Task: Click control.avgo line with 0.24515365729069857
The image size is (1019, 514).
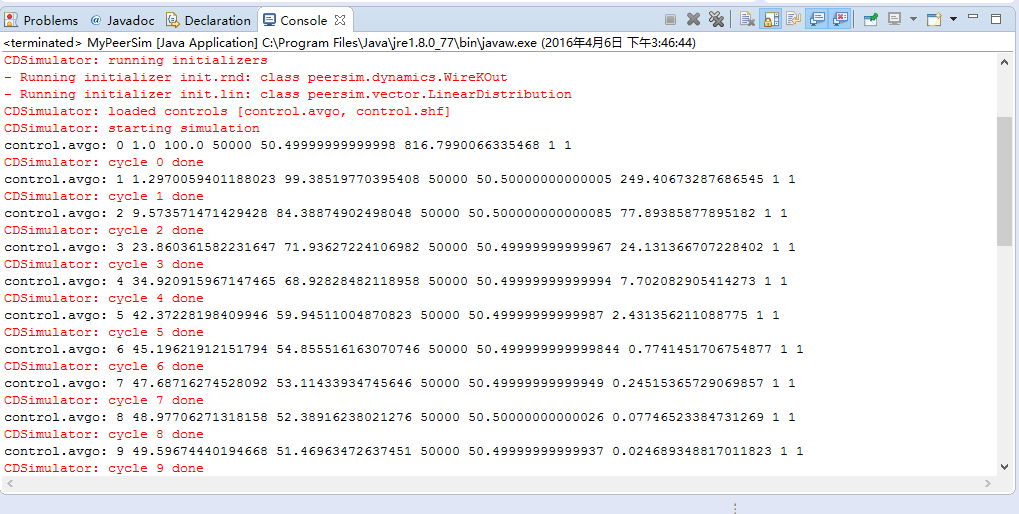Action: [x=400, y=383]
